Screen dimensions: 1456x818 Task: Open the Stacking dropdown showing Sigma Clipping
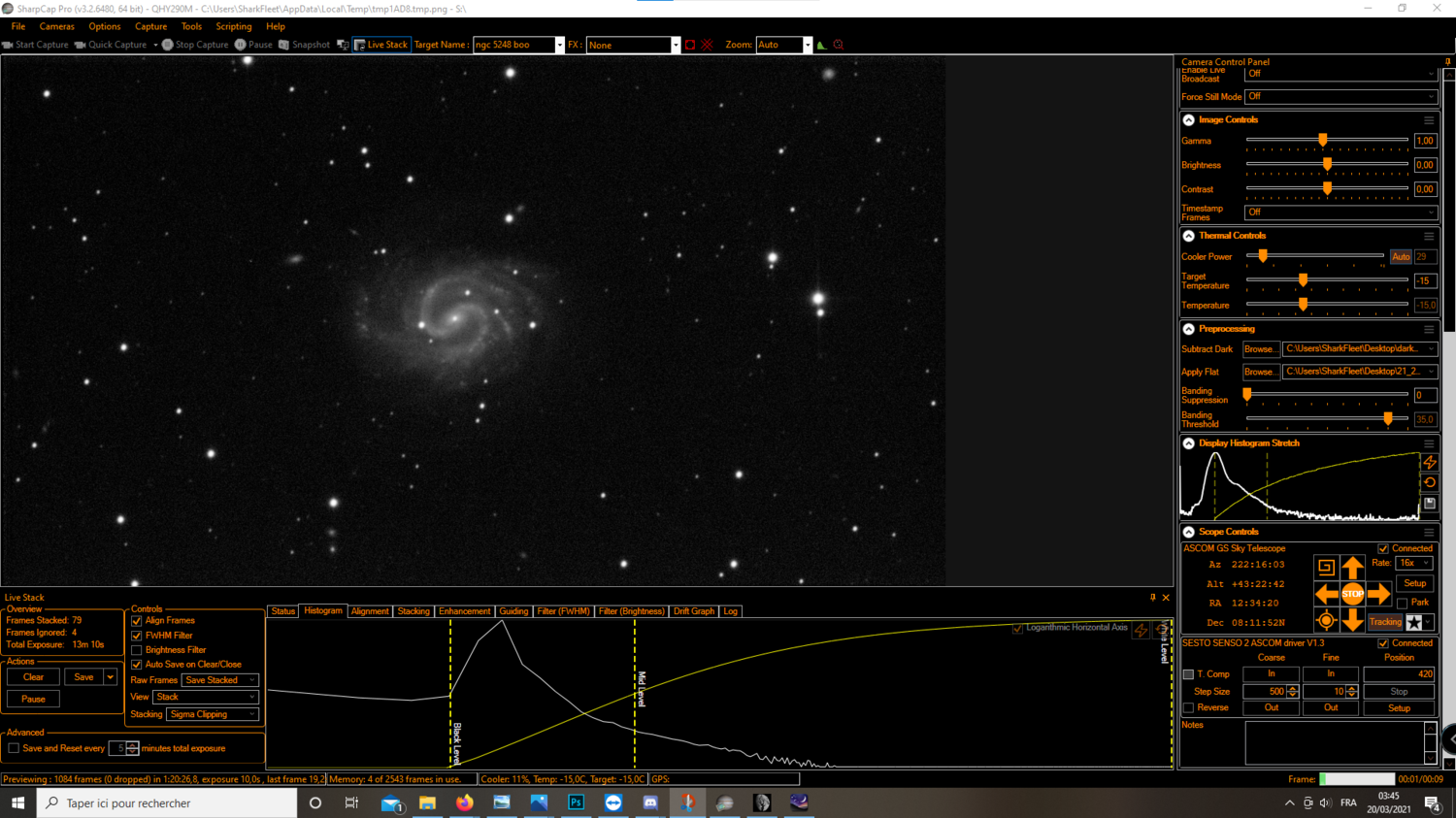pos(213,714)
